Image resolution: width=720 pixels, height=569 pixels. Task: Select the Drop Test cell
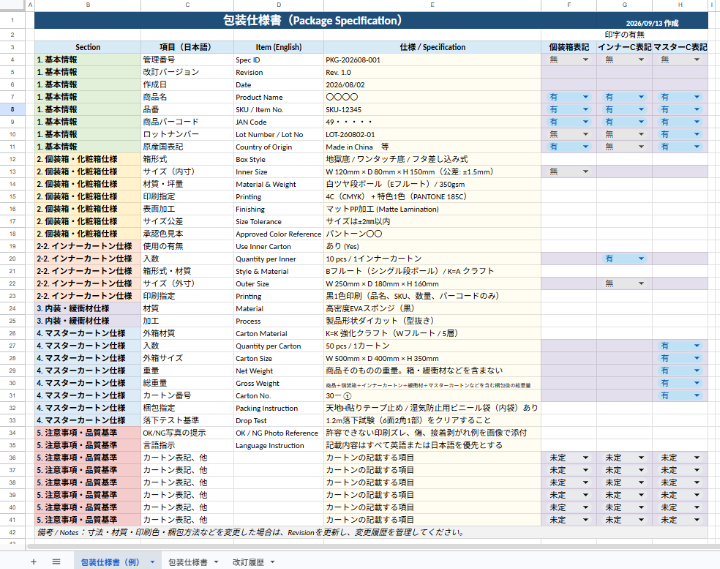(x=278, y=420)
